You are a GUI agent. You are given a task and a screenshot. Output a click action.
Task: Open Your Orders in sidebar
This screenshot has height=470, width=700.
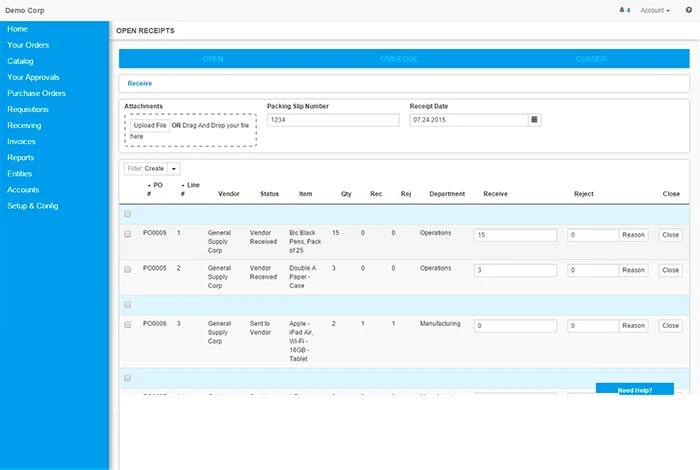[x=28, y=45]
